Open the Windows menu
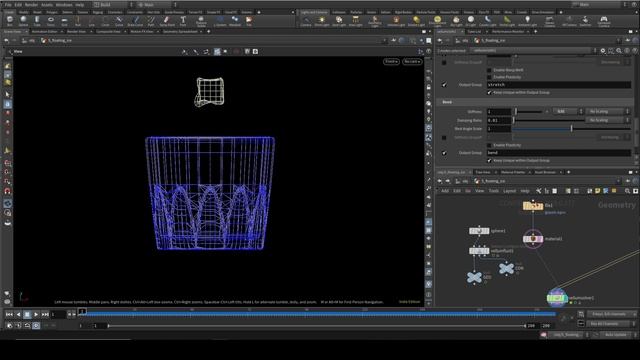This screenshot has width=640, height=360. pyautogui.click(x=64, y=4)
